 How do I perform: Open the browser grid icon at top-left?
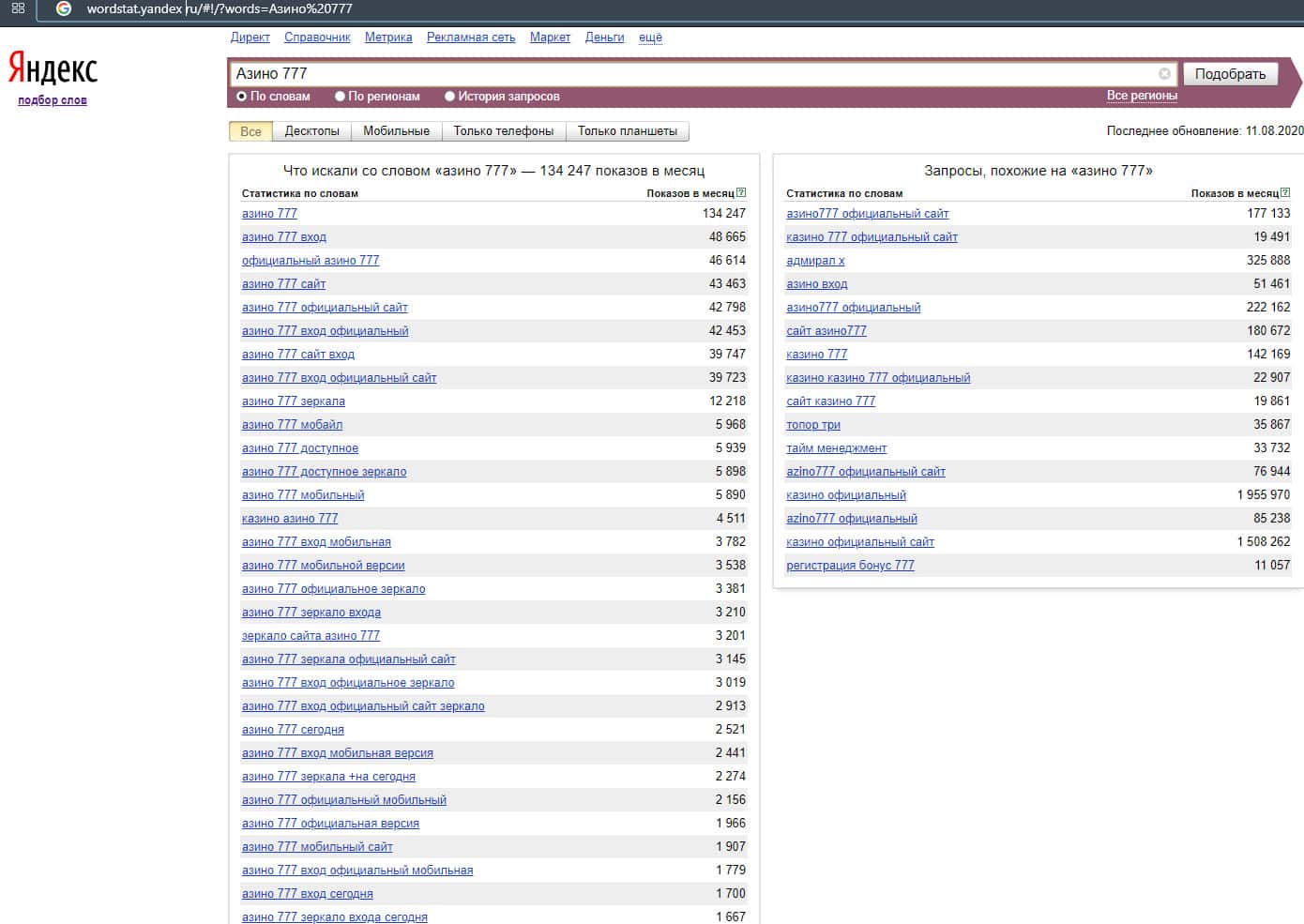pyautogui.click(x=18, y=8)
